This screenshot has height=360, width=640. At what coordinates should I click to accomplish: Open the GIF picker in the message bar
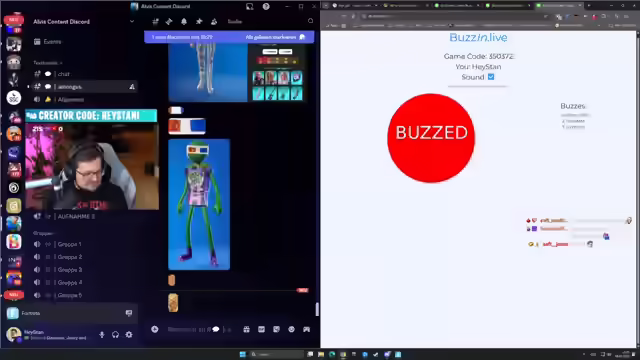coord(261,329)
